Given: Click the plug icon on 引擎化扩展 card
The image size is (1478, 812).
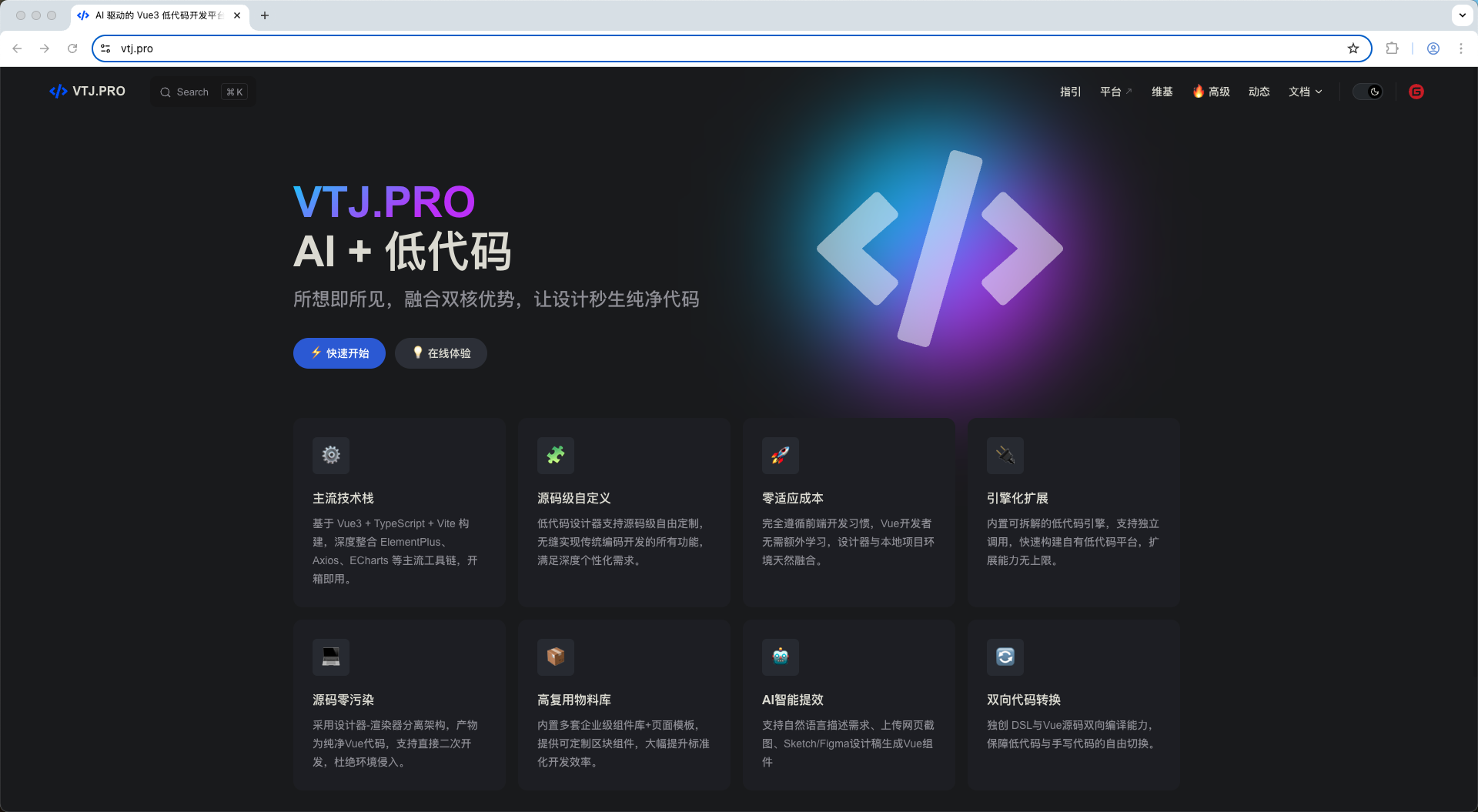Looking at the screenshot, I should [x=1005, y=455].
